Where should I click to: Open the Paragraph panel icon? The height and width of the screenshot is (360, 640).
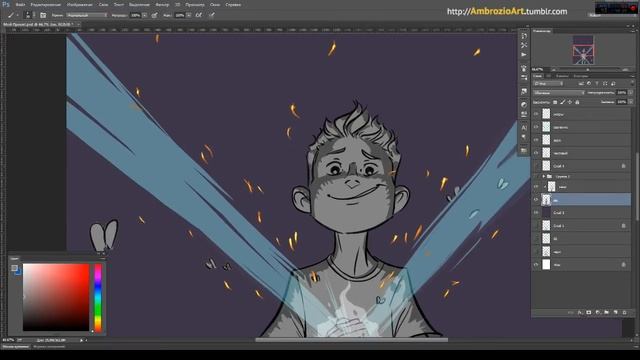524,137
